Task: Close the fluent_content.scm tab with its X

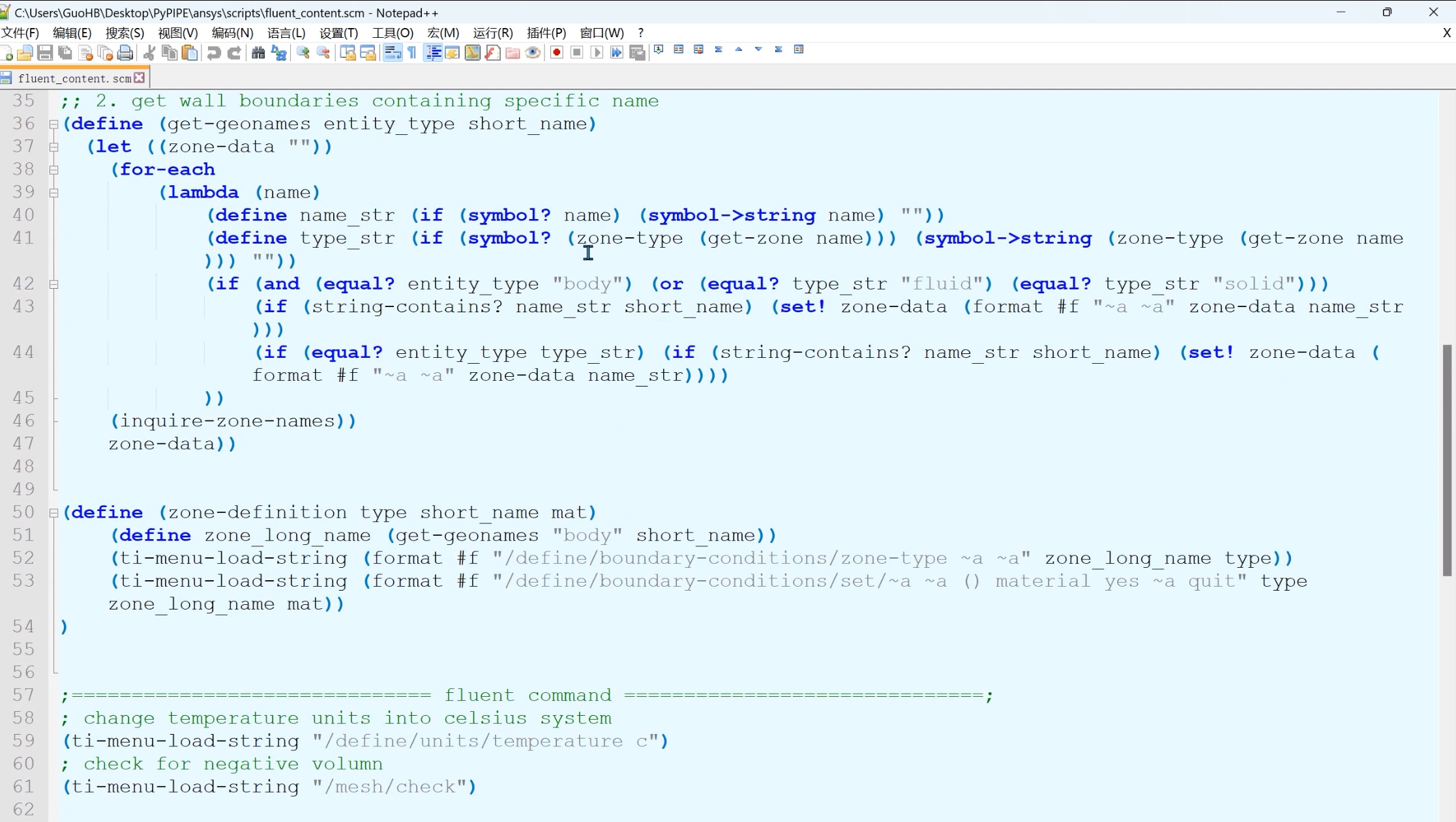Action: click(x=139, y=78)
